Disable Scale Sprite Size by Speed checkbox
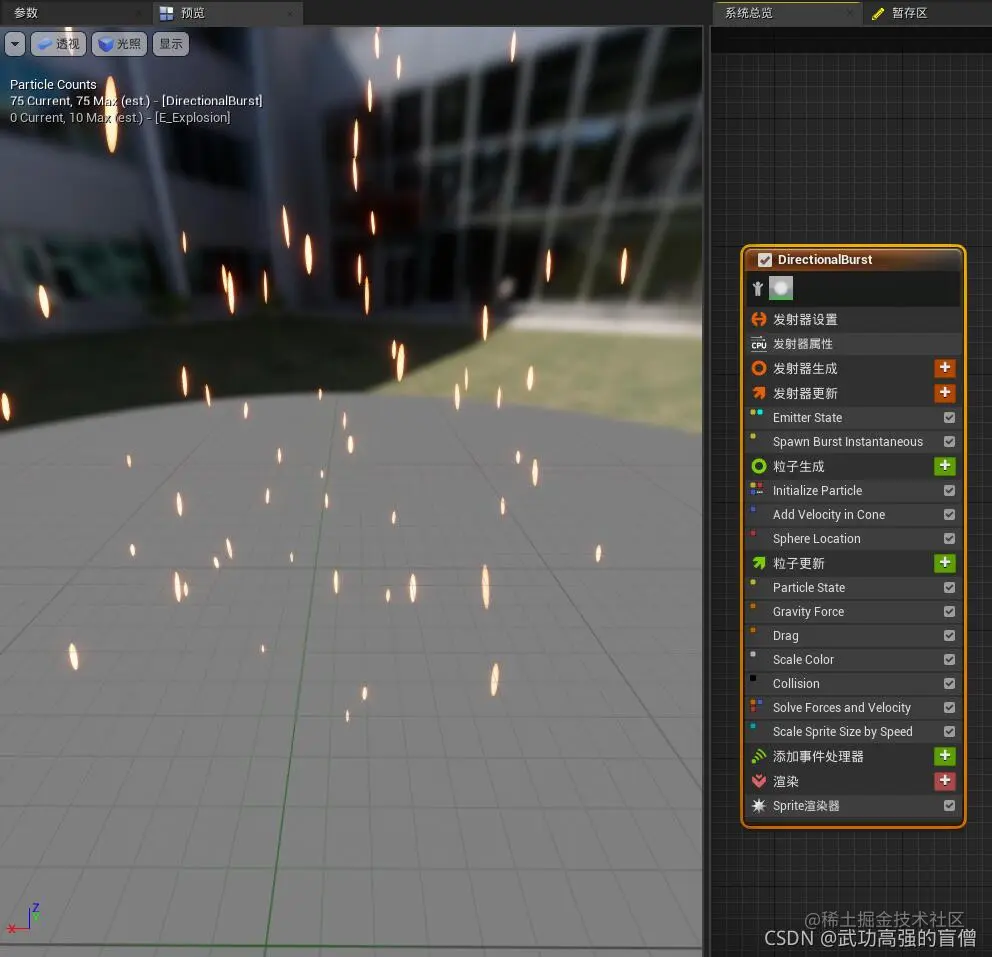Image resolution: width=992 pixels, height=957 pixels. (x=949, y=732)
